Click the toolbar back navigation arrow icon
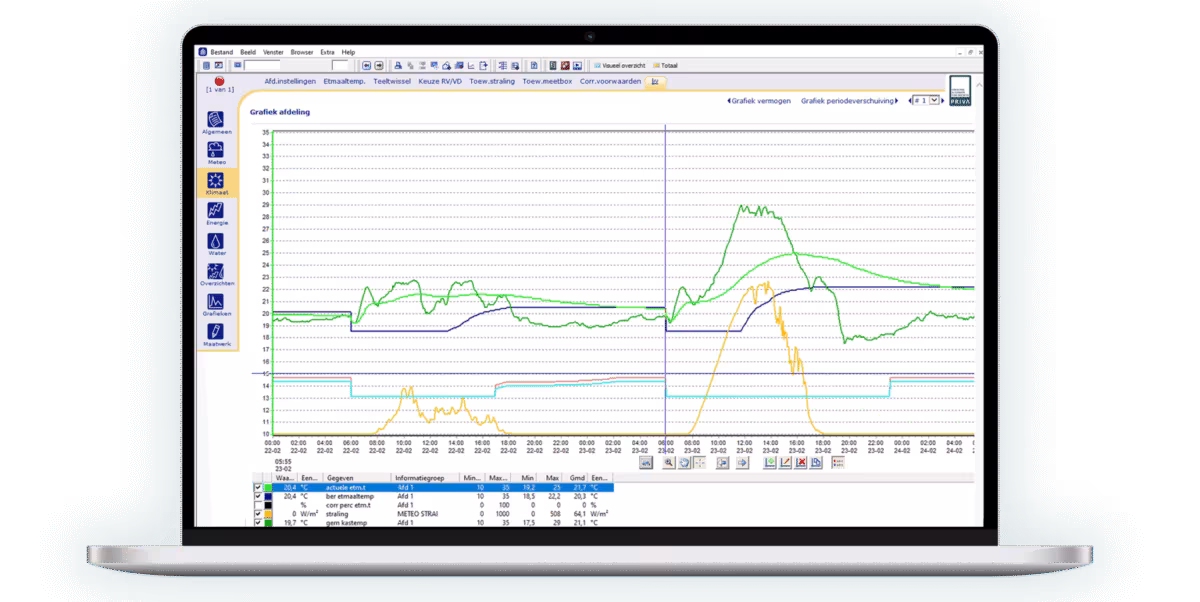The height and width of the screenshot is (602, 1200). click(367, 65)
